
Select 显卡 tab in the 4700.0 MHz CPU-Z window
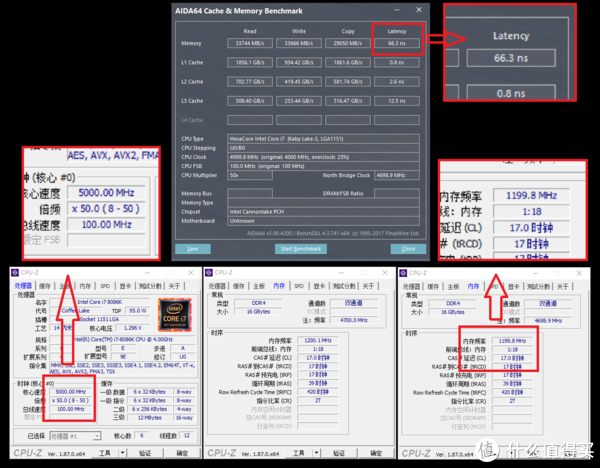(320, 286)
